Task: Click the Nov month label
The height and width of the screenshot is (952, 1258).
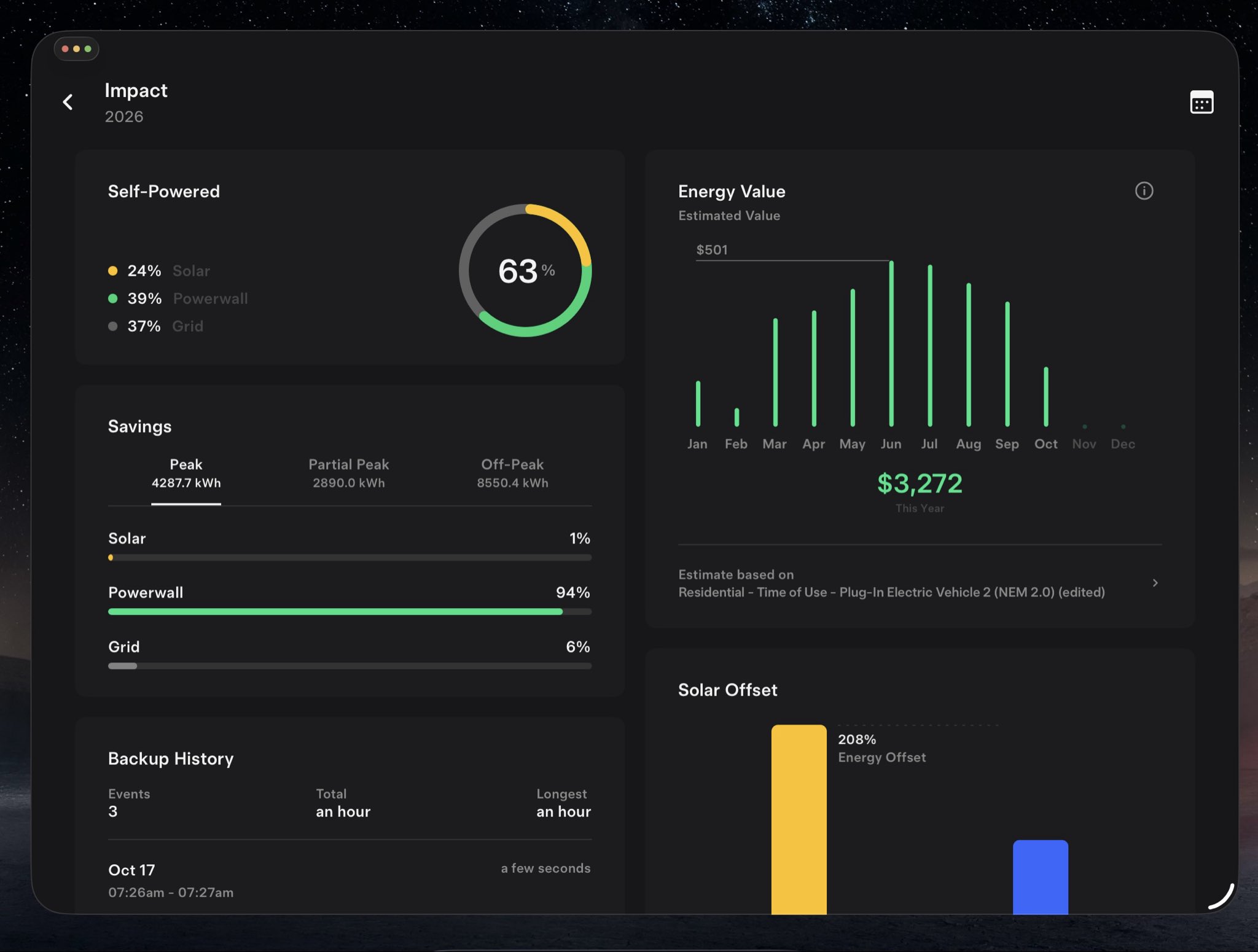Action: (x=1084, y=444)
